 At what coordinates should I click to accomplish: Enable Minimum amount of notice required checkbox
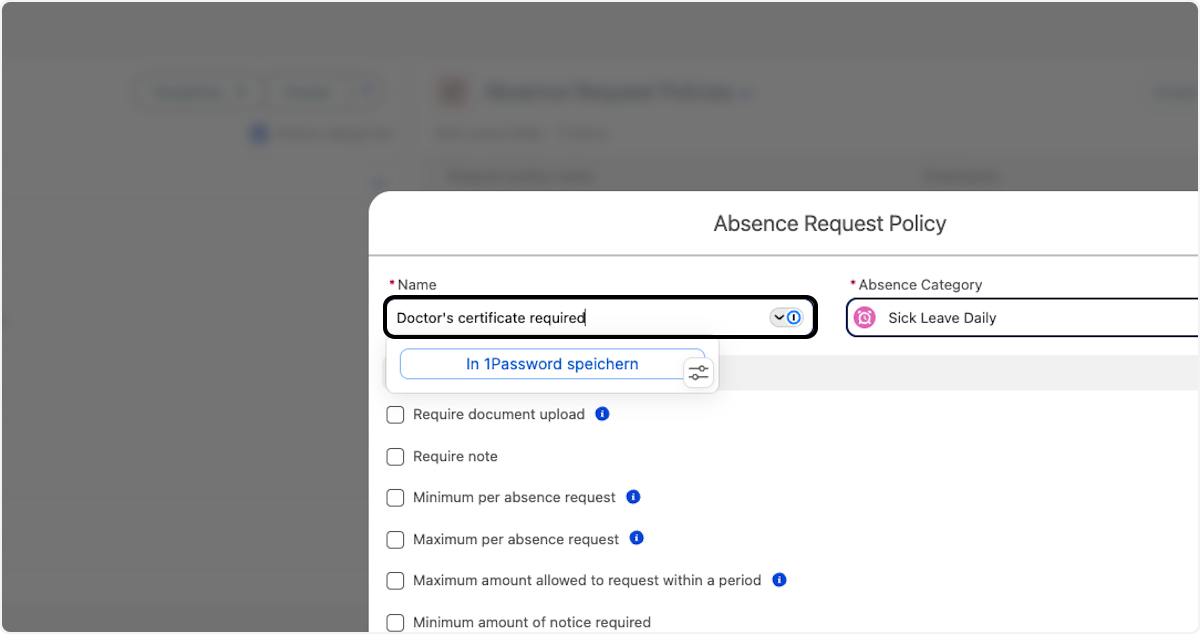(396, 622)
